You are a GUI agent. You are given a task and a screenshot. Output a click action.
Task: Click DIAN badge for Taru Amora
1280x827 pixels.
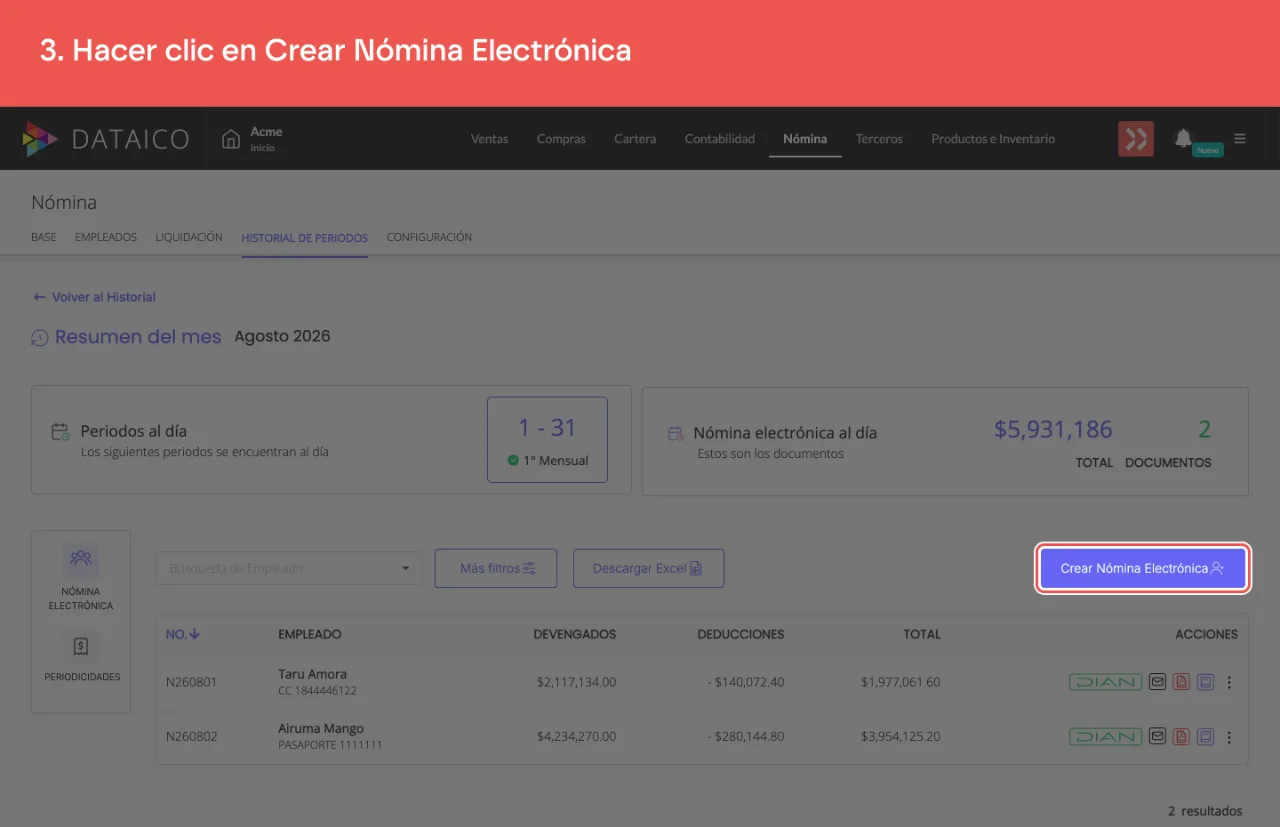pyautogui.click(x=1105, y=682)
